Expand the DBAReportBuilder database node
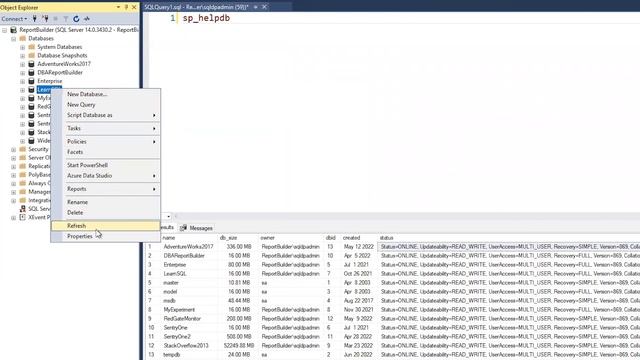Viewport: 640px width, 360px height. 22,73
